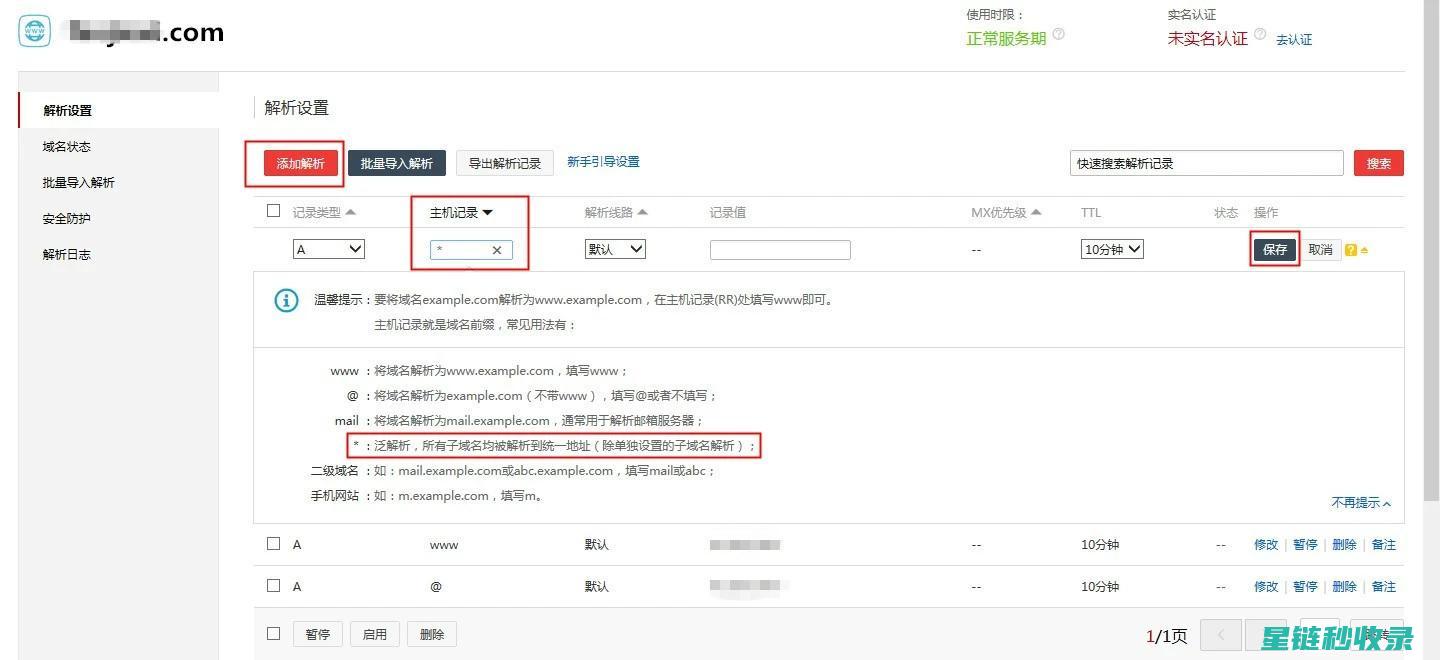Sort by MX优先级 column arrow
This screenshot has width=1440, height=660.
[1036, 212]
